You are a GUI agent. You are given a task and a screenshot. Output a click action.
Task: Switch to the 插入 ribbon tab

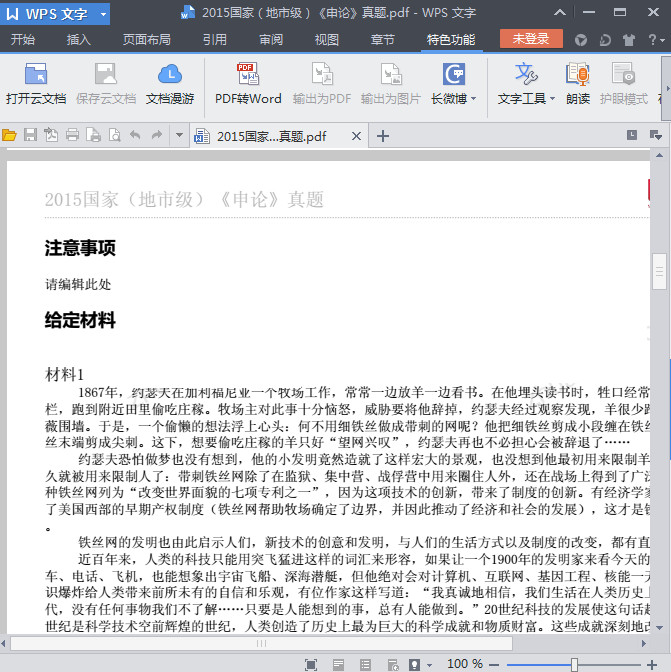[x=79, y=40]
